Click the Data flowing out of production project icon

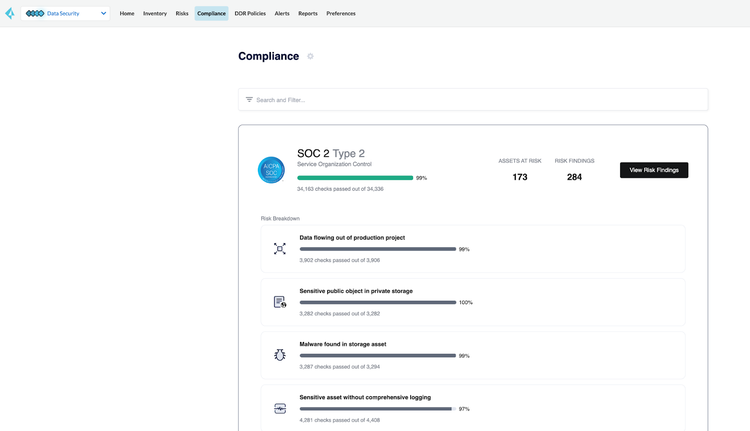[x=280, y=249]
